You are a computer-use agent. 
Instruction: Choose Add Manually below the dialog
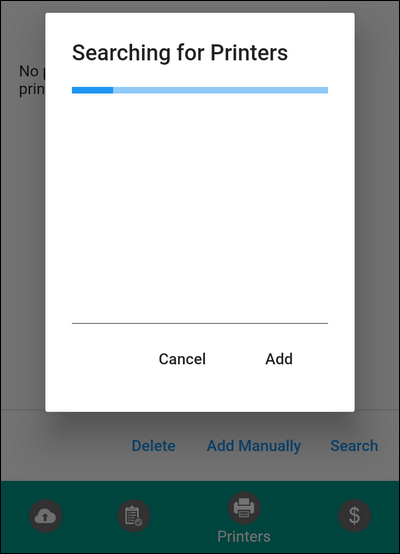254,446
